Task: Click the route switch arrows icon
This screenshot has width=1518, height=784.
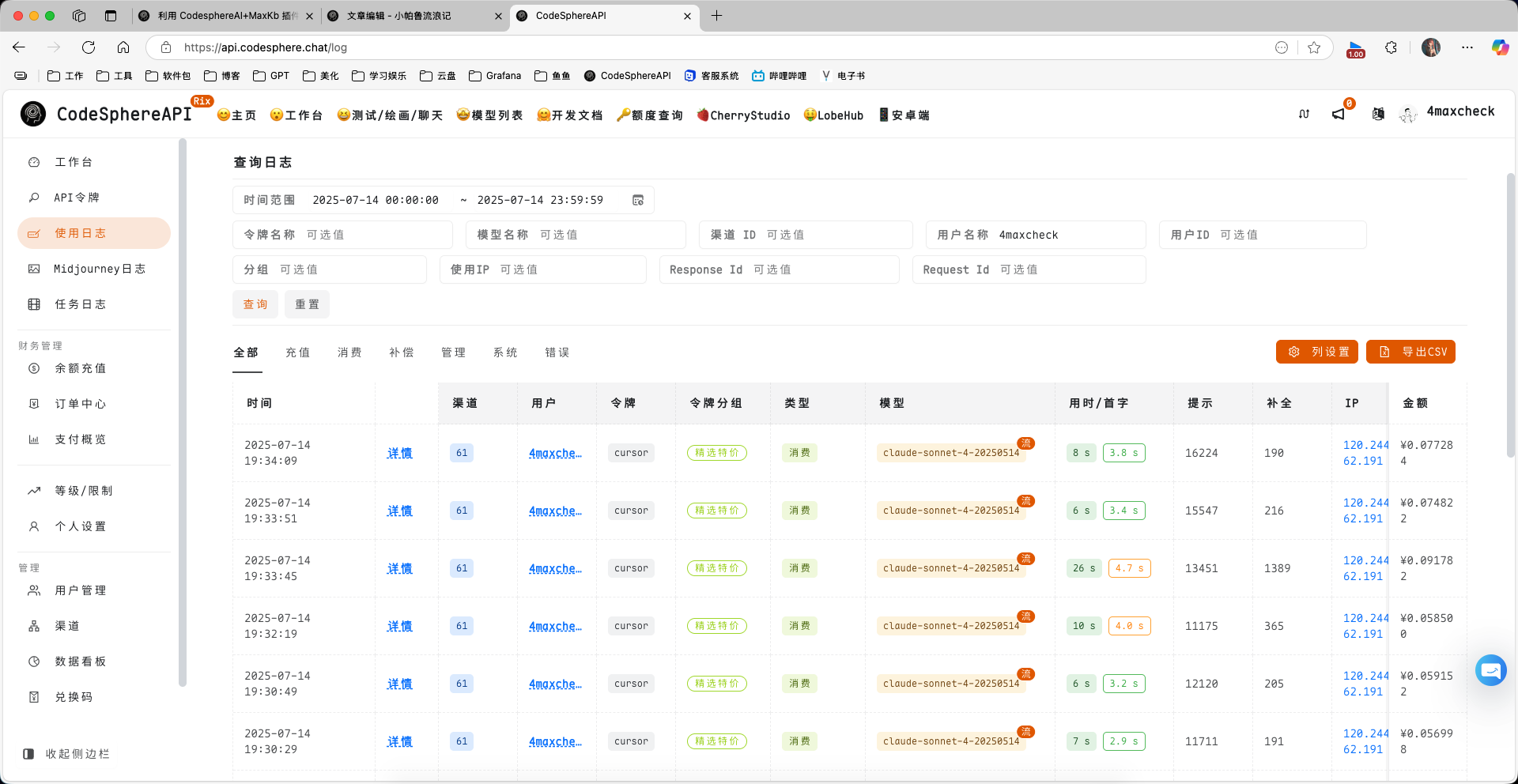Action: coord(1304,114)
